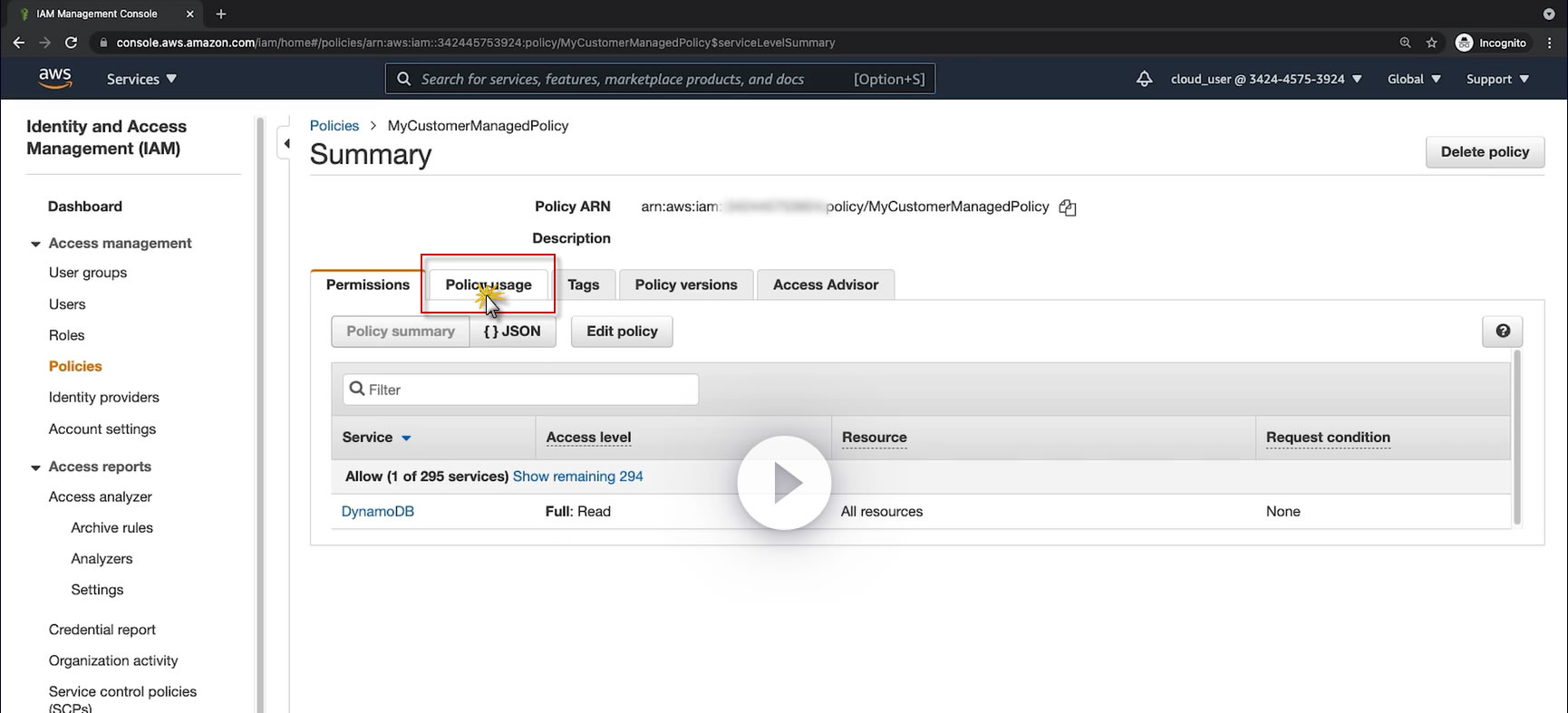Viewport: 1568px width, 713px height.
Task: Collapse the IAM navigation sidebar arrow
Action: coord(286,143)
